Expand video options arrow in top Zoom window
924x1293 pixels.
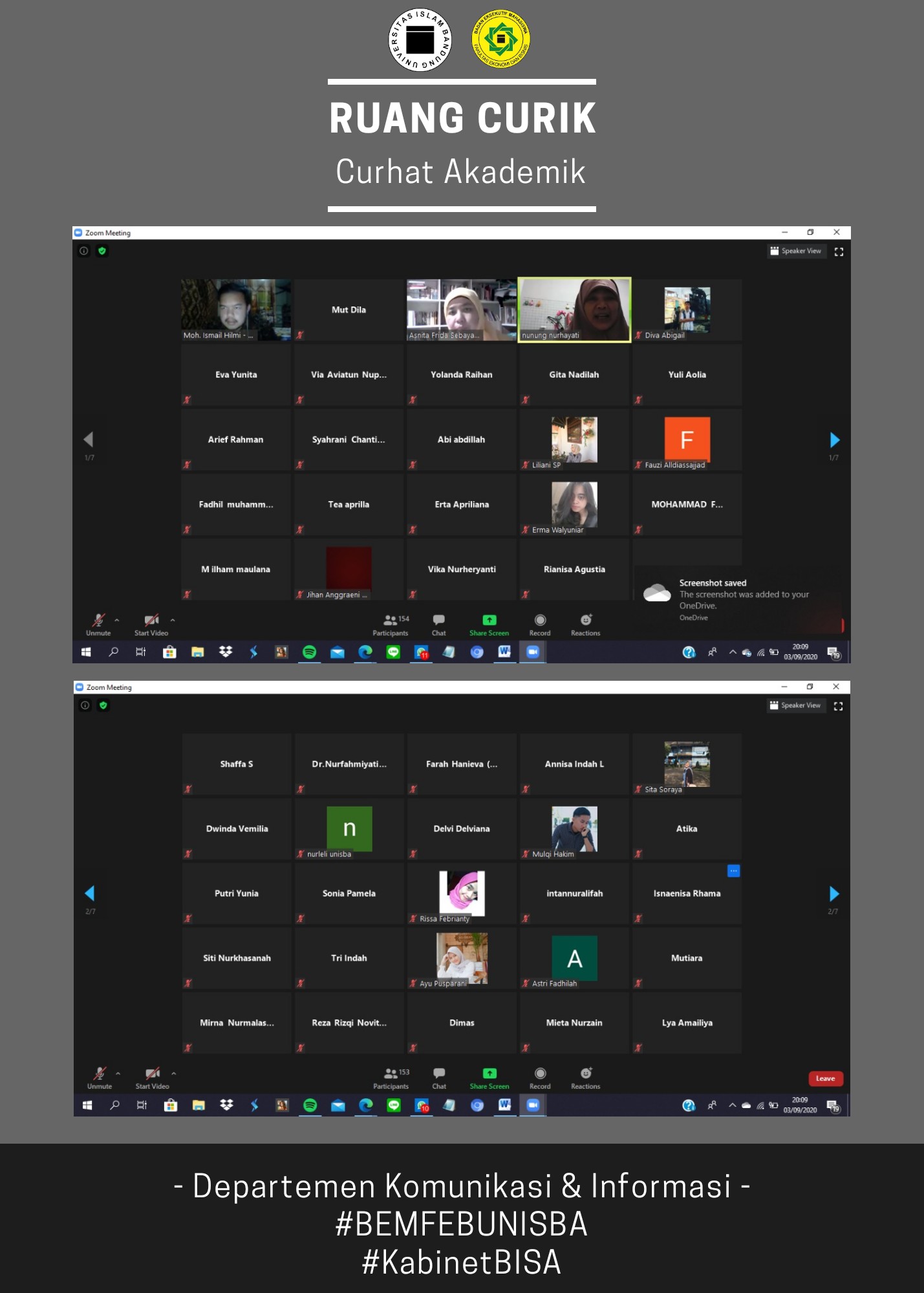coord(173,620)
